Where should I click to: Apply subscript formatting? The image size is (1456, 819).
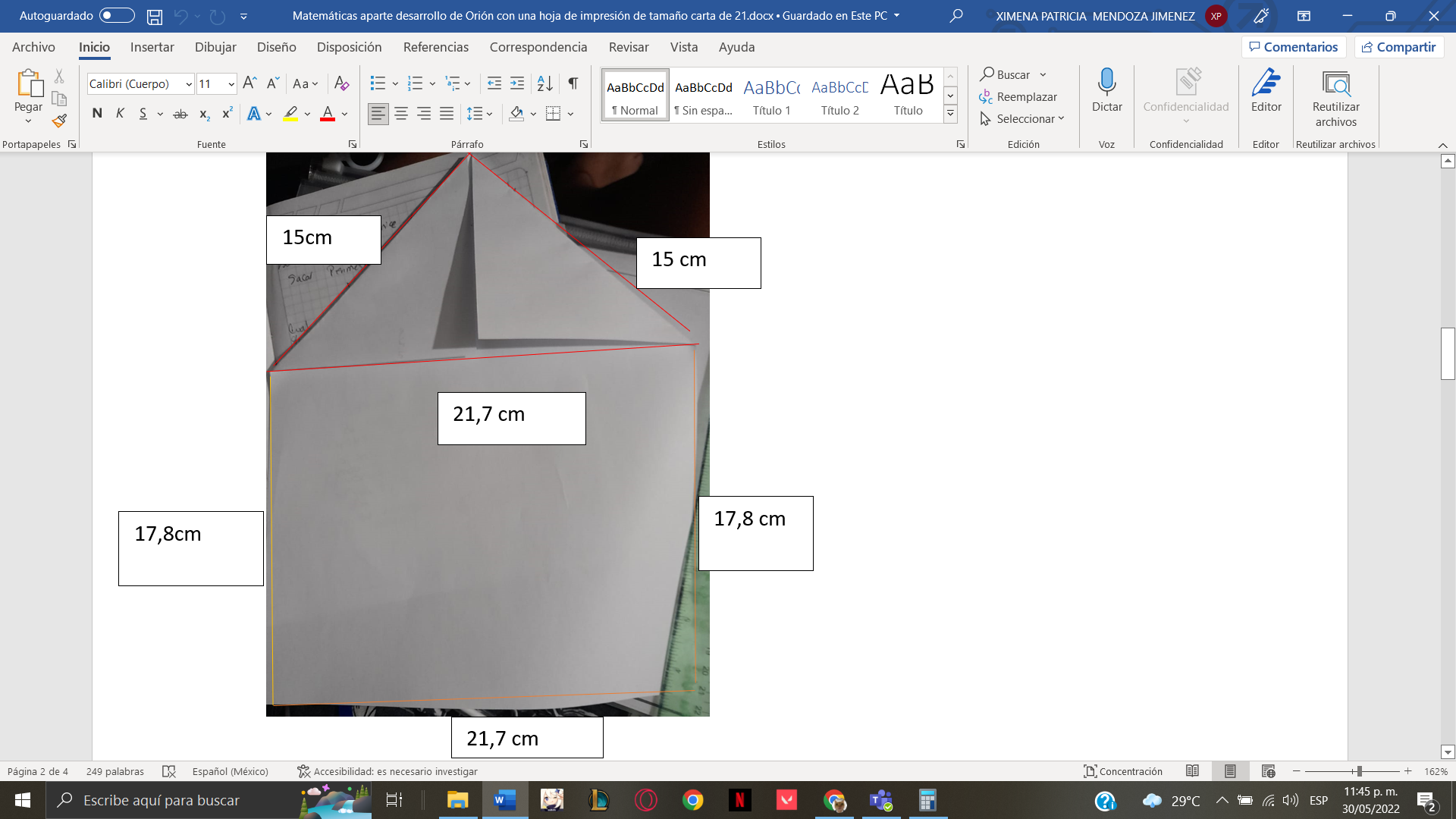click(203, 114)
